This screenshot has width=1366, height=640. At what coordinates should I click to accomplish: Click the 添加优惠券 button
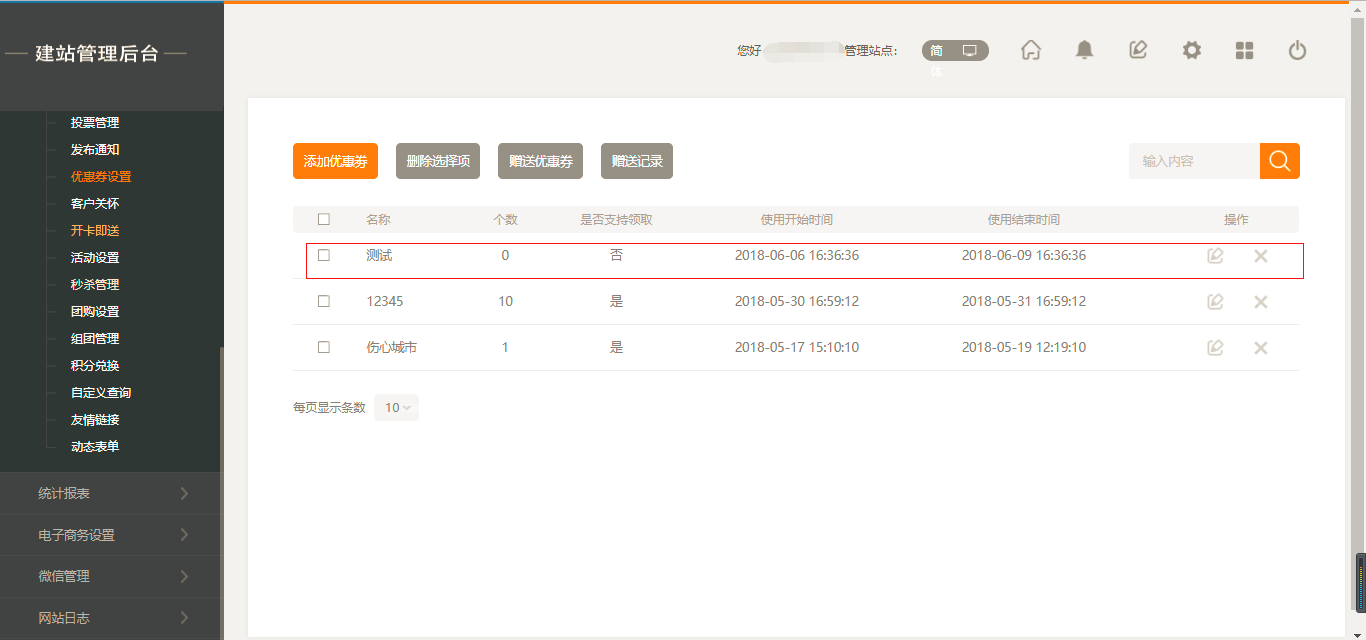point(335,161)
